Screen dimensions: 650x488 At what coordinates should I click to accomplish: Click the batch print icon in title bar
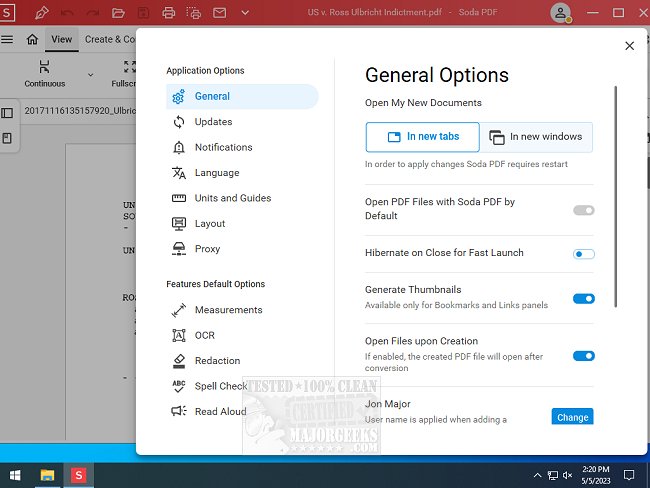194,13
